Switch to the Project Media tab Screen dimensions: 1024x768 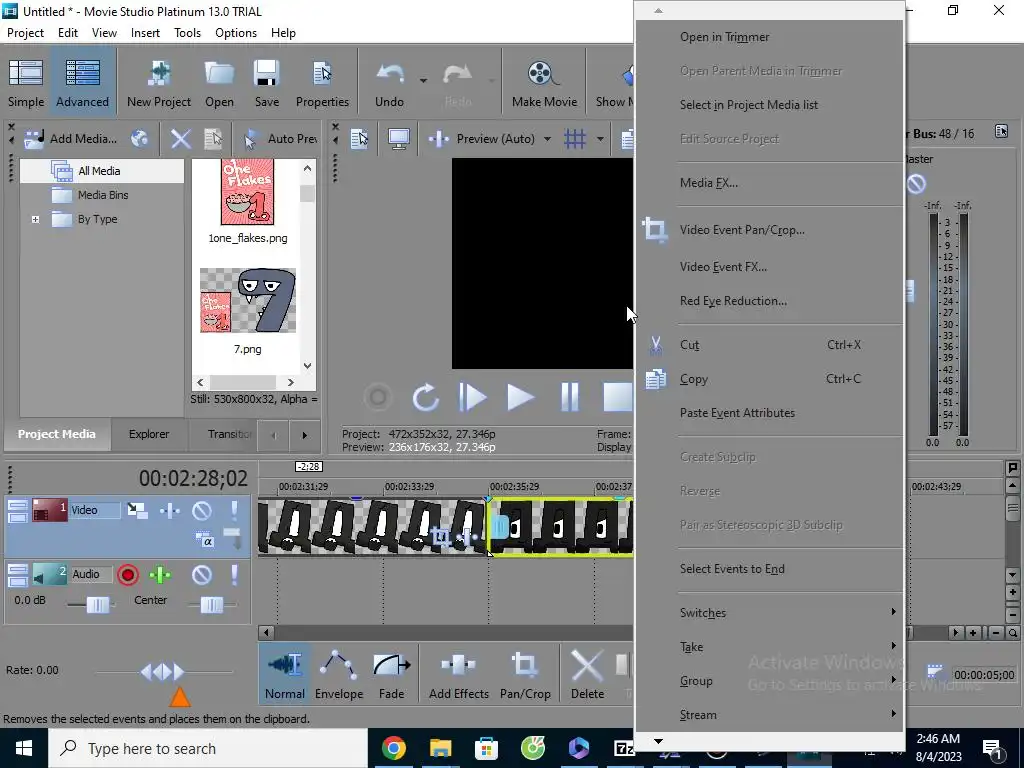[57, 434]
